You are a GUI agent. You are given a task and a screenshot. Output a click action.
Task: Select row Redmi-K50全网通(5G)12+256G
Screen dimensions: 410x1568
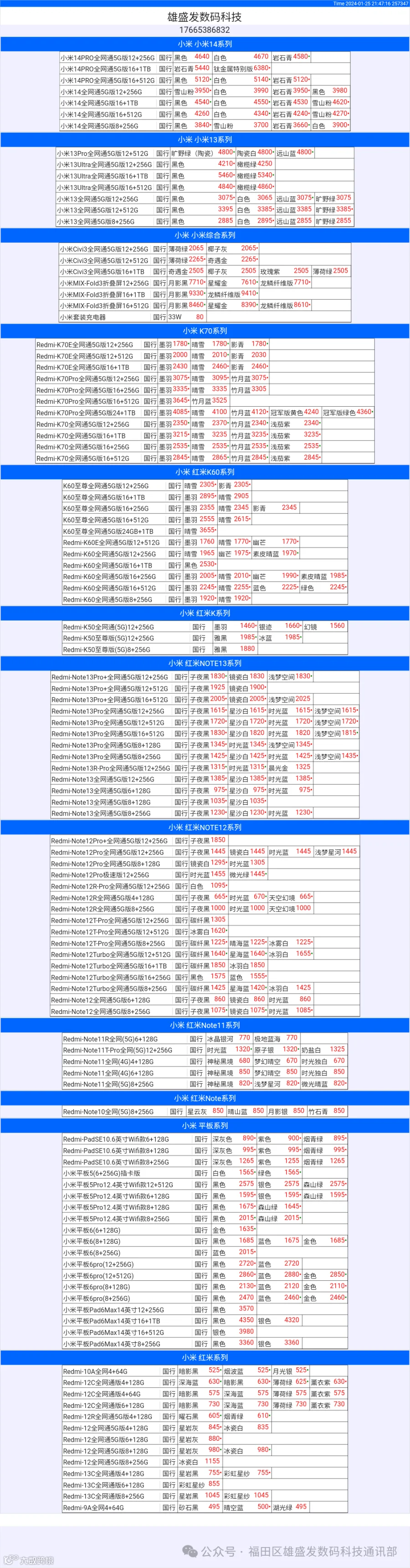205,626
